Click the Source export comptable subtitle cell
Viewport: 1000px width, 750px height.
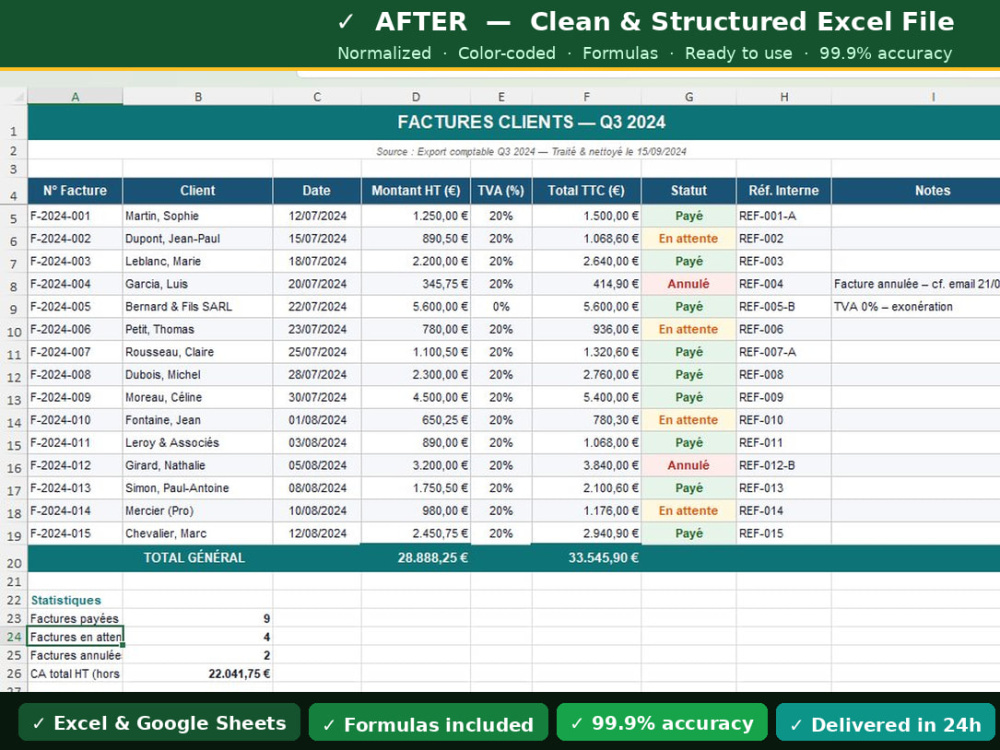coord(514,151)
